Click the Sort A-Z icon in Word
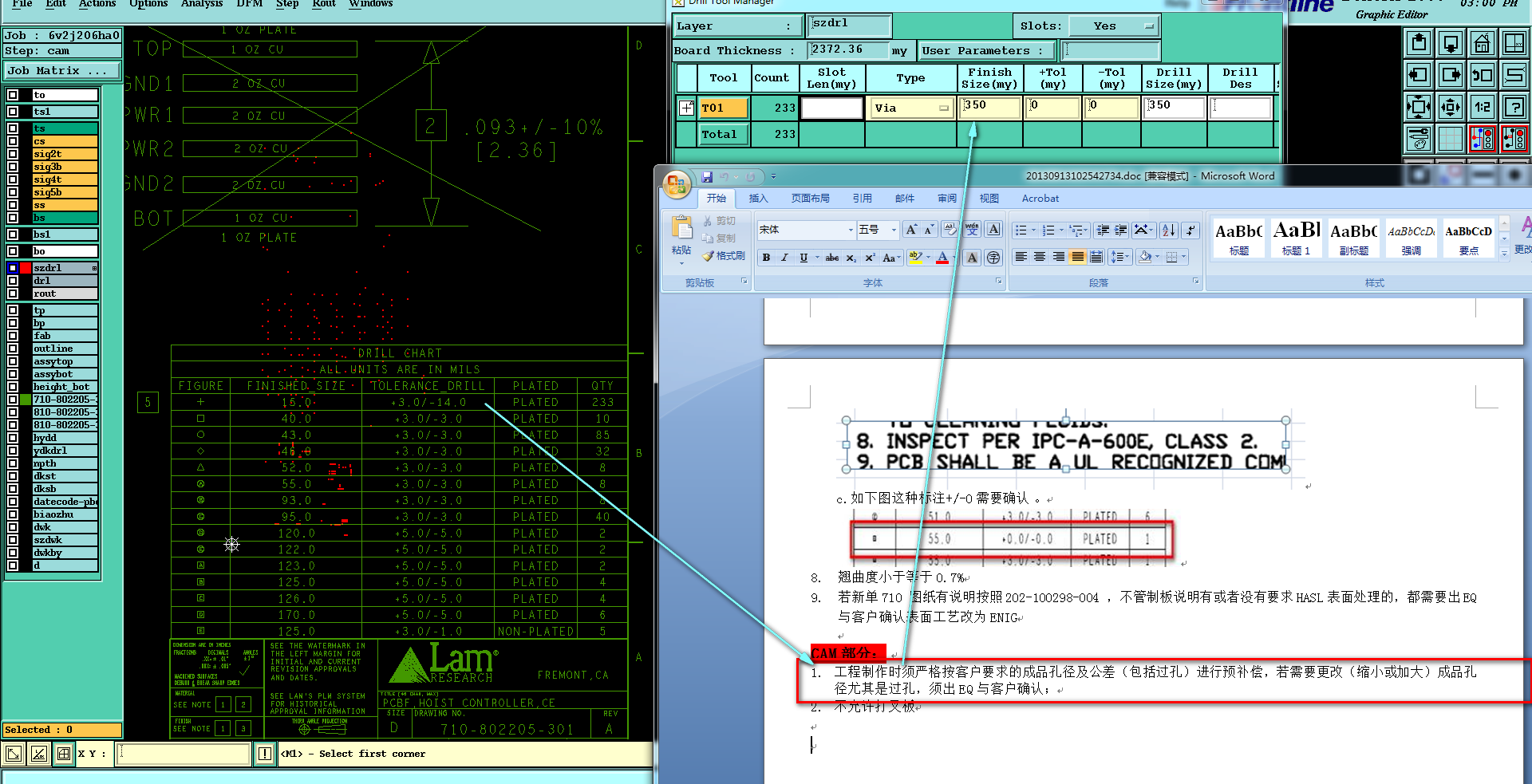This screenshot has width=1532, height=784. (x=1168, y=230)
